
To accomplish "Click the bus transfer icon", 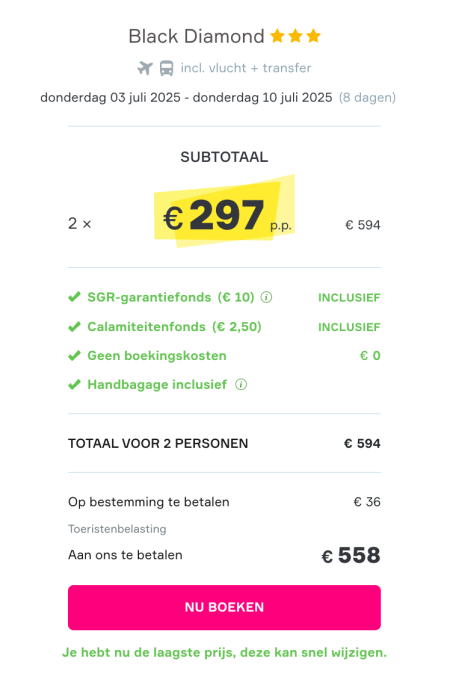I will click(166, 68).
